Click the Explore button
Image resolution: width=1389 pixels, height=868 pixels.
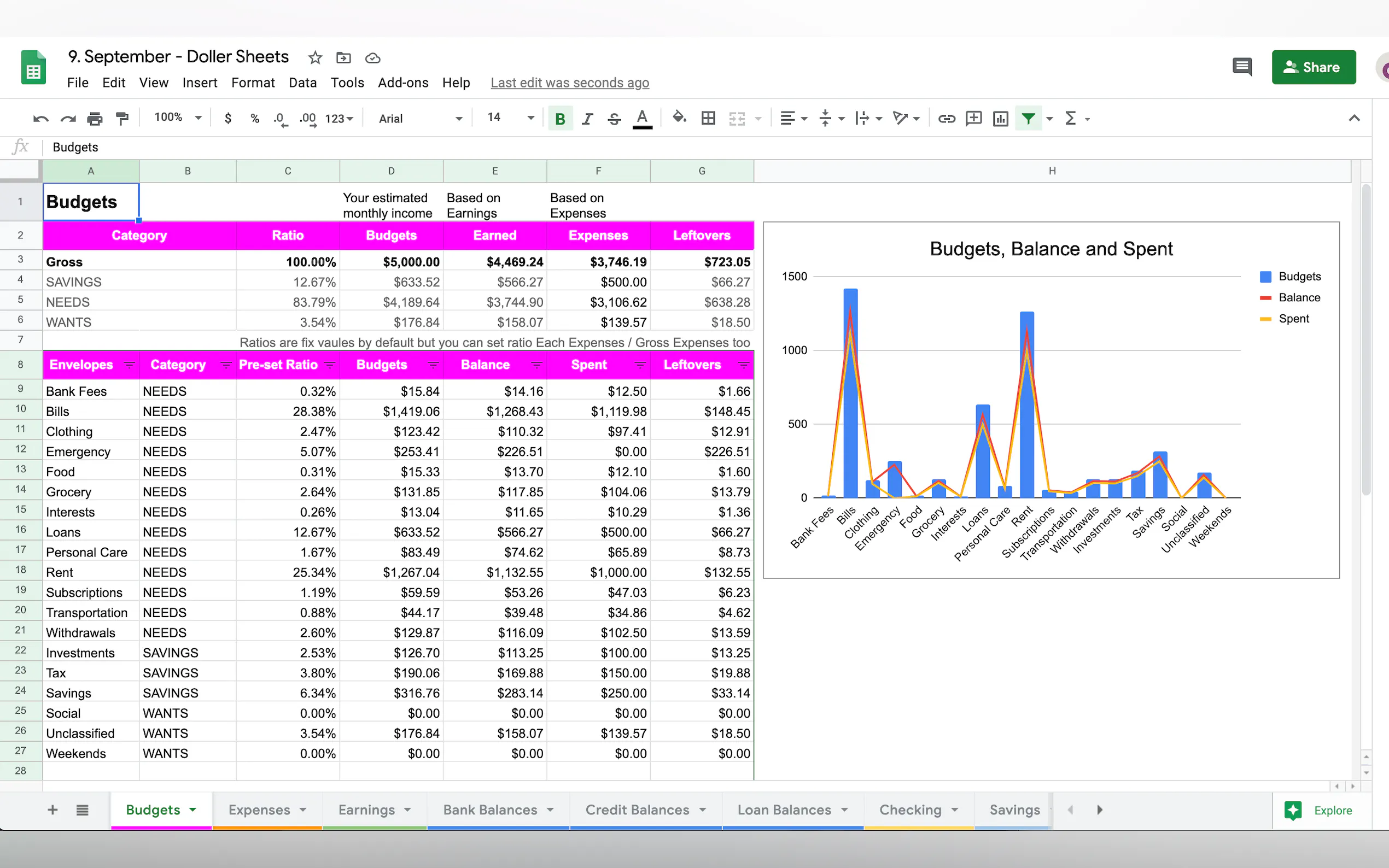pyautogui.click(x=1319, y=810)
